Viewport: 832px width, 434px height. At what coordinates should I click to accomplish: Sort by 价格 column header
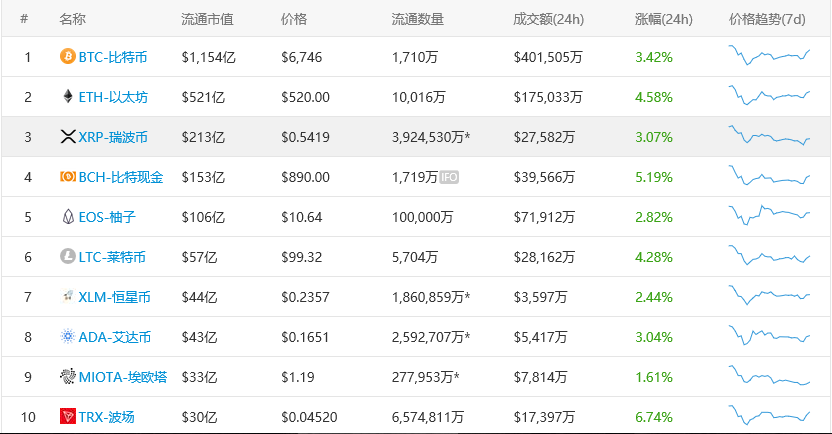pos(294,20)
